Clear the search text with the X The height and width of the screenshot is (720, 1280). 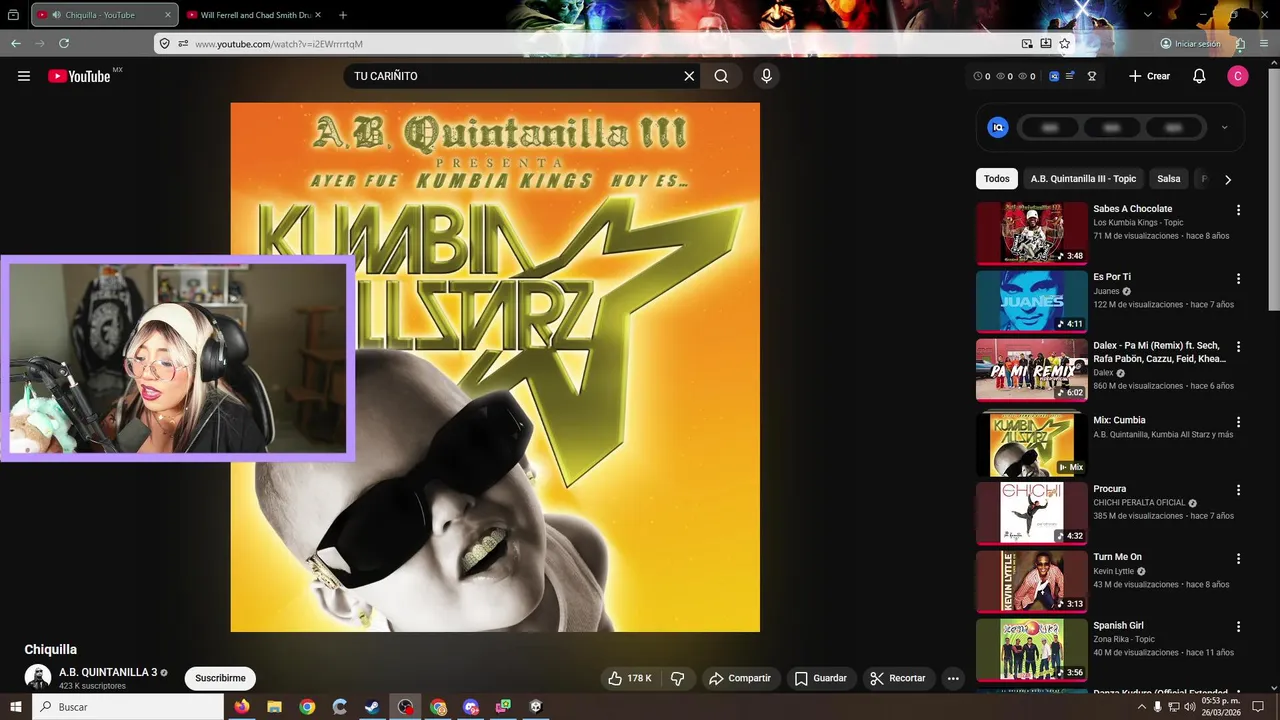(689, 76)
